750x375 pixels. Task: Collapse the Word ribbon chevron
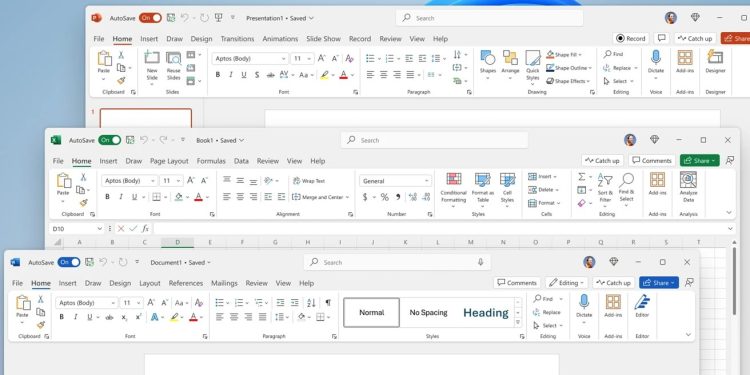[688, 335]
